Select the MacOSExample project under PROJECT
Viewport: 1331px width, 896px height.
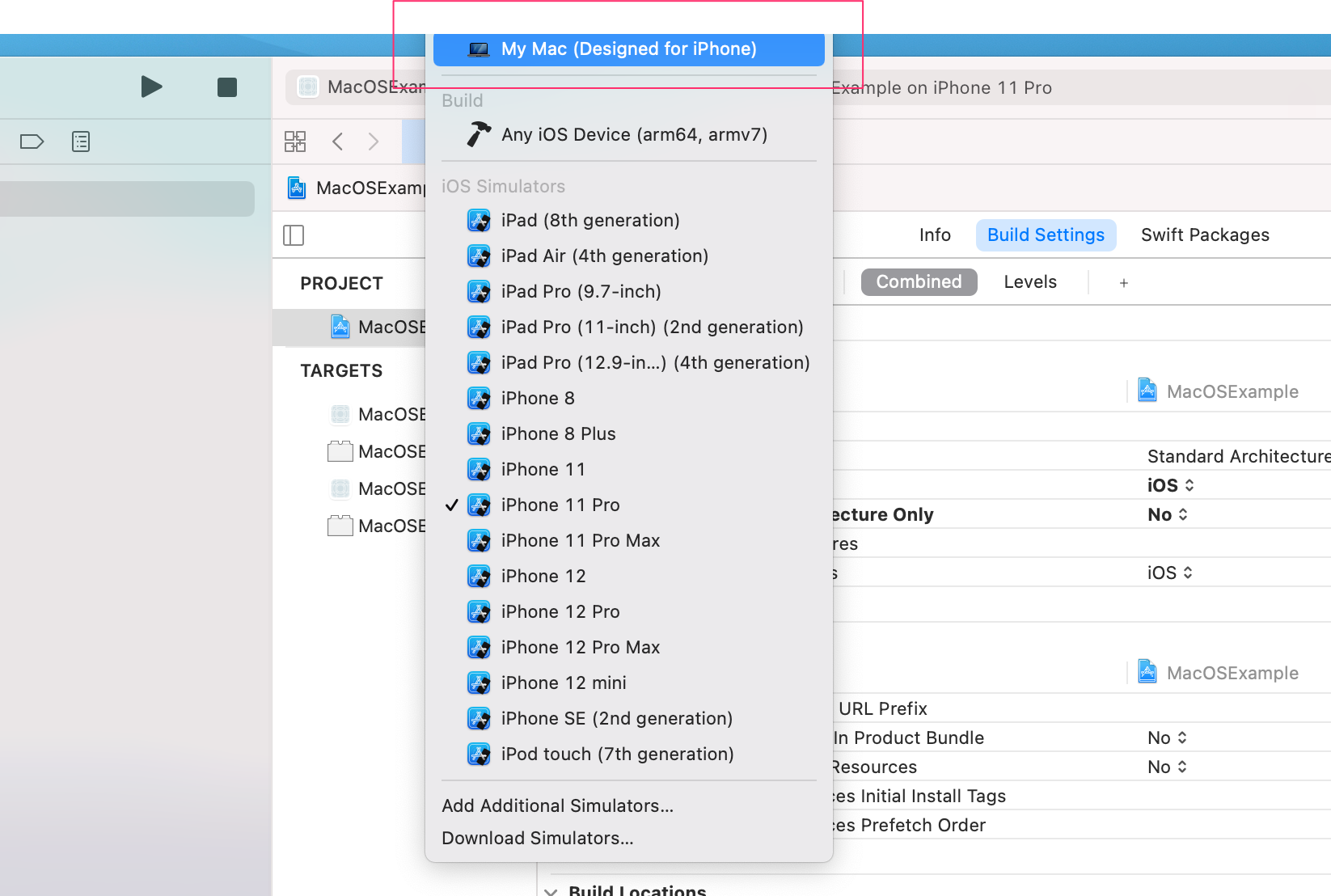(349, 327)
